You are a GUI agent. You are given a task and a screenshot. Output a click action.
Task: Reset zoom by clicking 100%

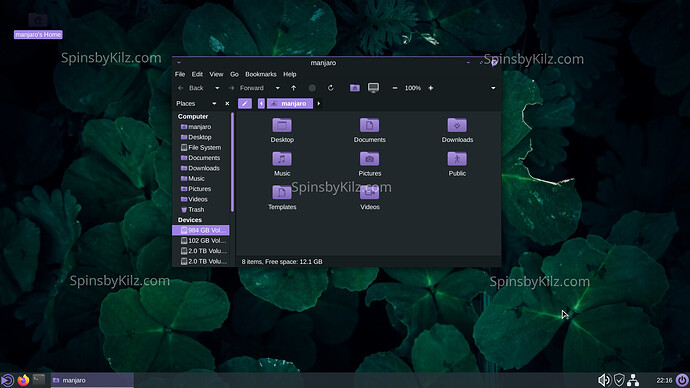click(x=413, y=88)
